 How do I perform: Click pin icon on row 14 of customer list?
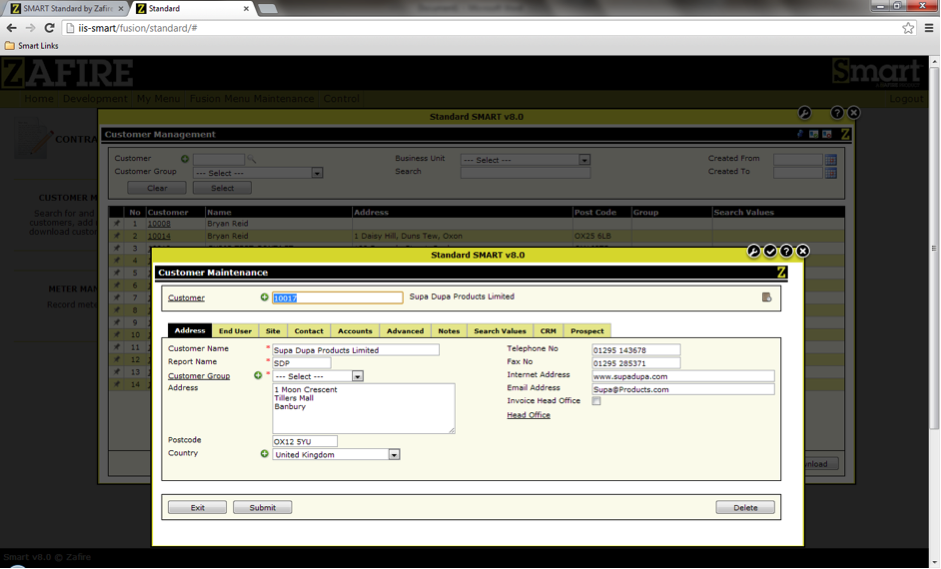tap(117, 384)
